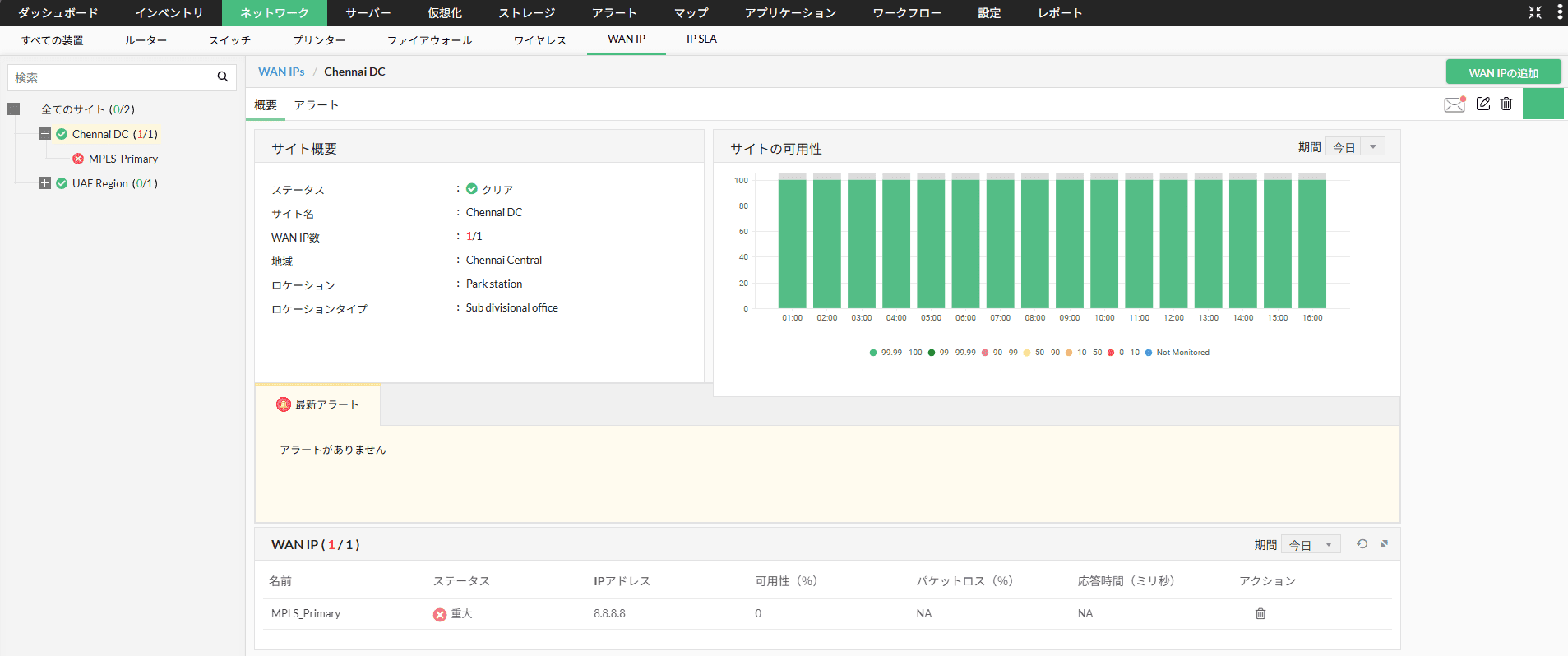Click the 可用性（%） column header

786,581
